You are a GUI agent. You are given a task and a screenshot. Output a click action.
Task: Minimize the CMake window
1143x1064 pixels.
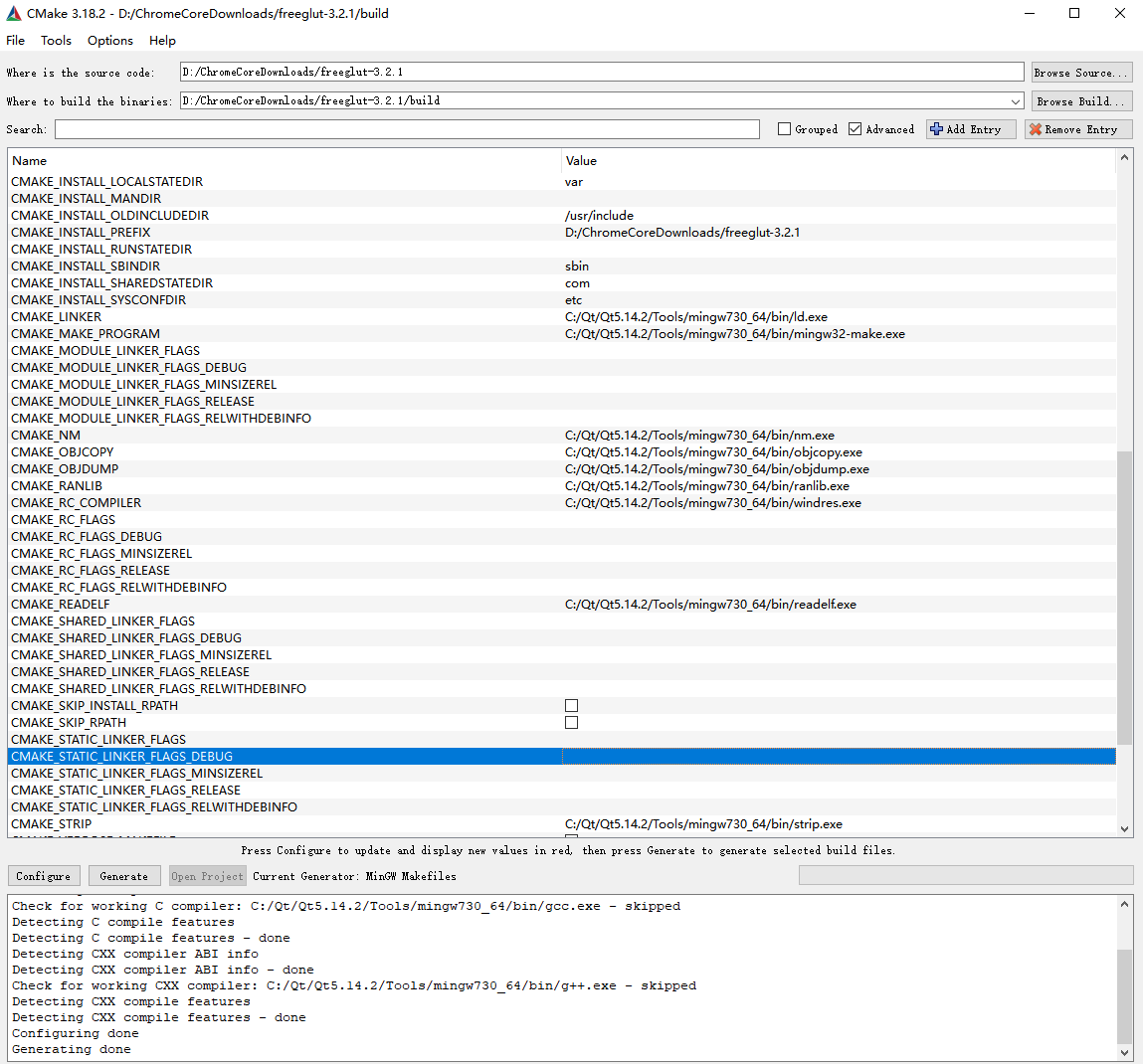1030,13
